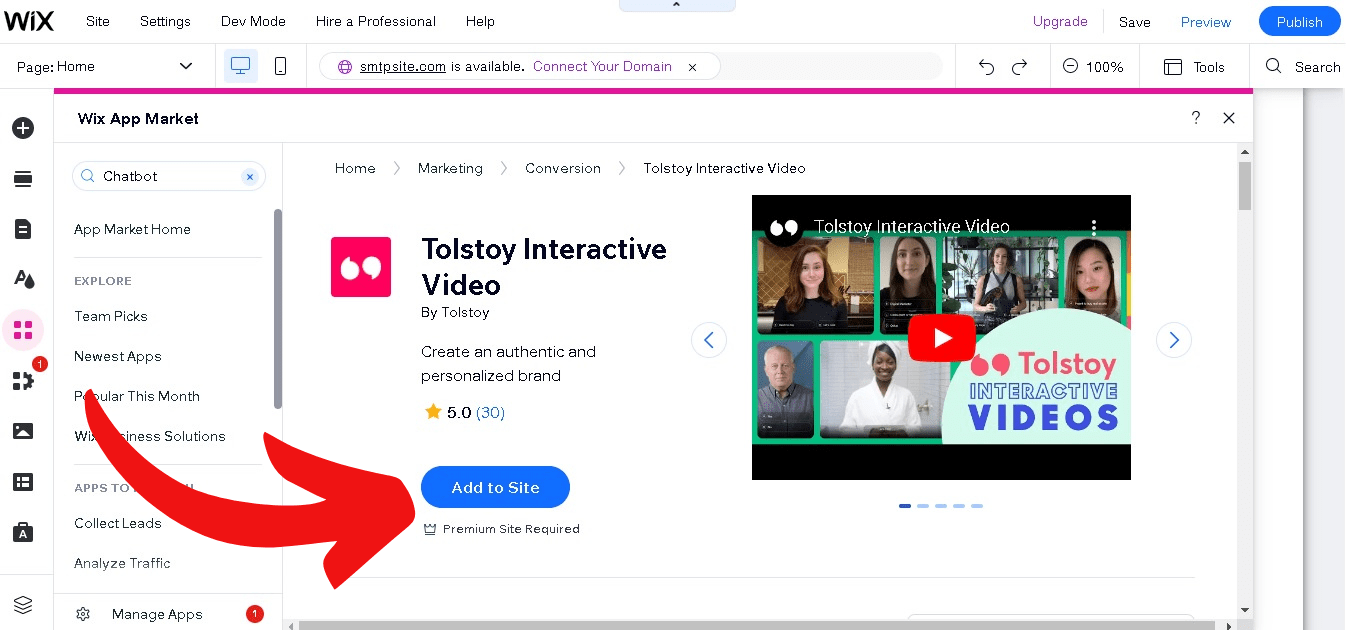Open the Settings menu
The image size is (1346, 630).
[x=165, y=21]
